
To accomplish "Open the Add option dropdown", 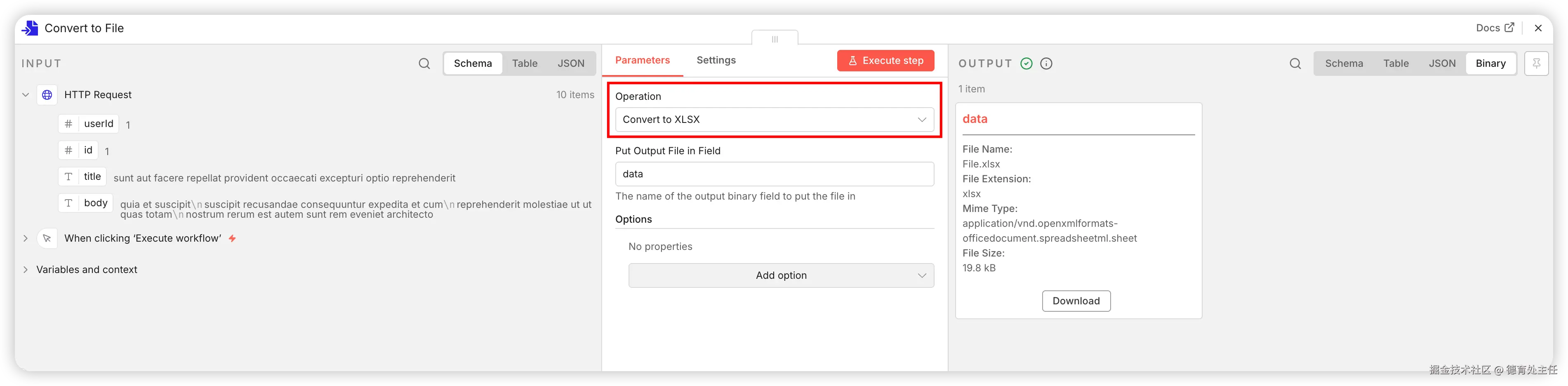I will [781, 275].
